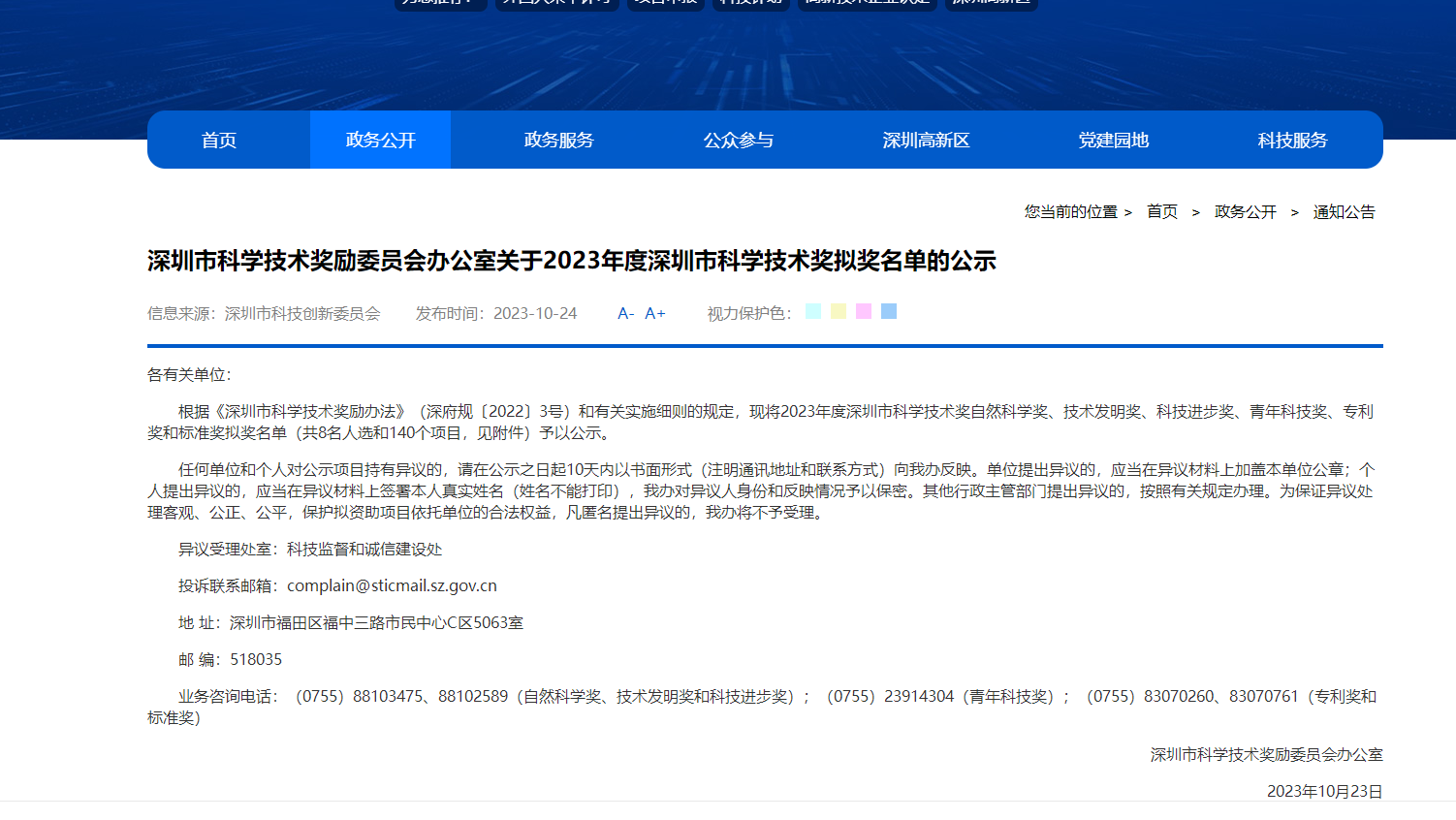
Task: Click the 首页 breadcrumb link
Action: (1161, 211)
